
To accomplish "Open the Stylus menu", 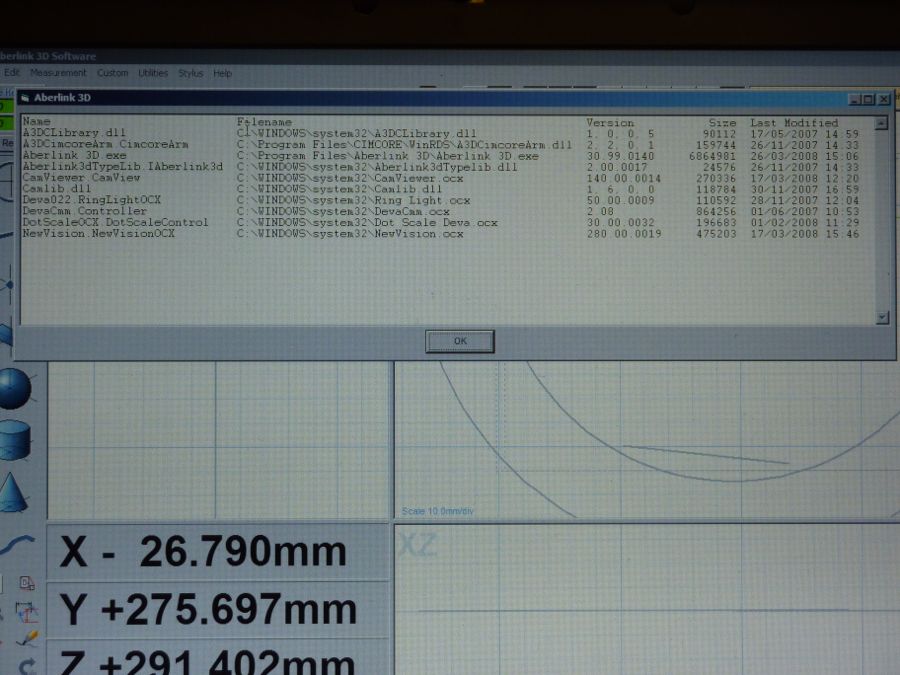I will pos(191,73).
